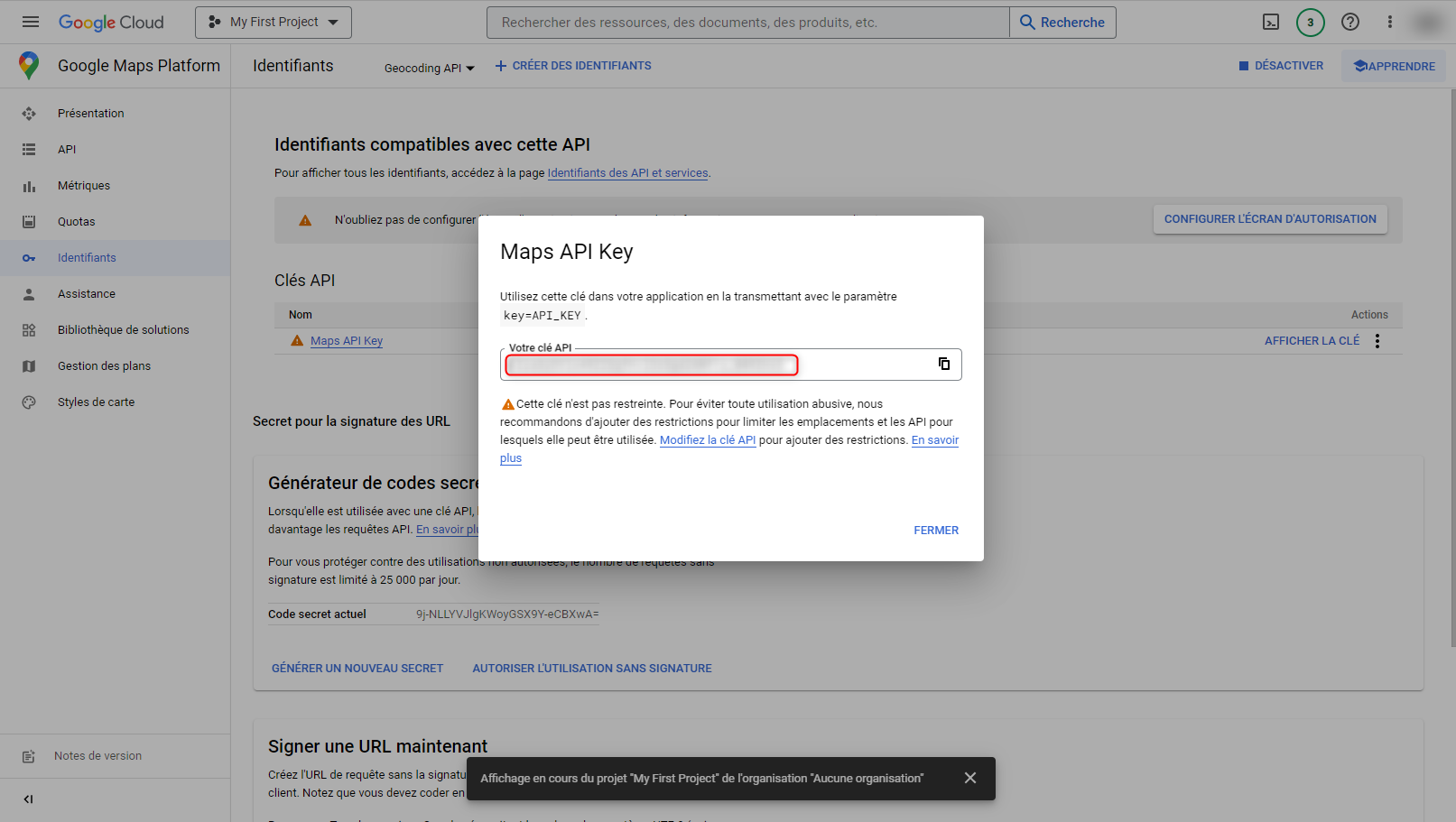1456x822 pixels.
Task: Open the Geocoding API dropdown
Action: pos(429,68)
